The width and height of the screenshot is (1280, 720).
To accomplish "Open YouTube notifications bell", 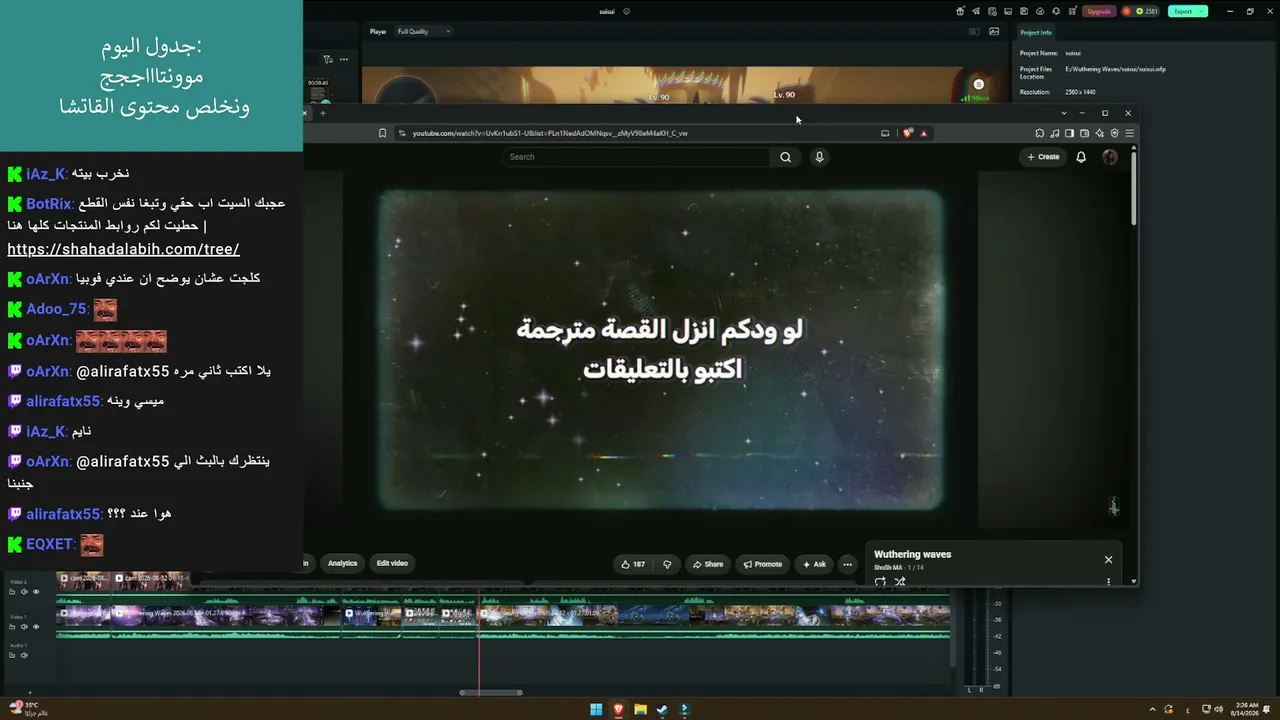I will [1081, 157].
